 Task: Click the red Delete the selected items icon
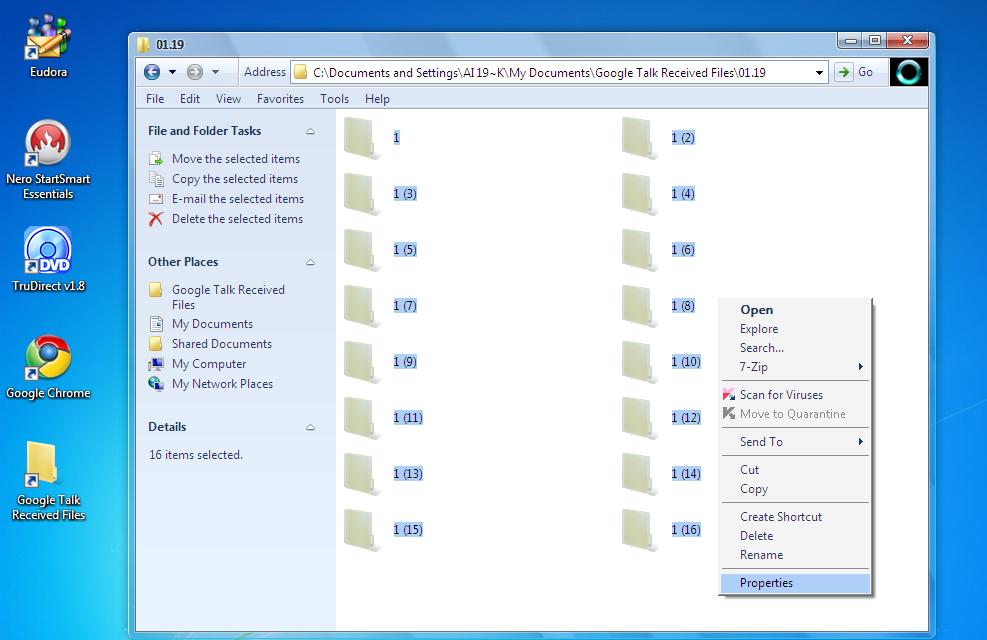click(x=155, y=219)
